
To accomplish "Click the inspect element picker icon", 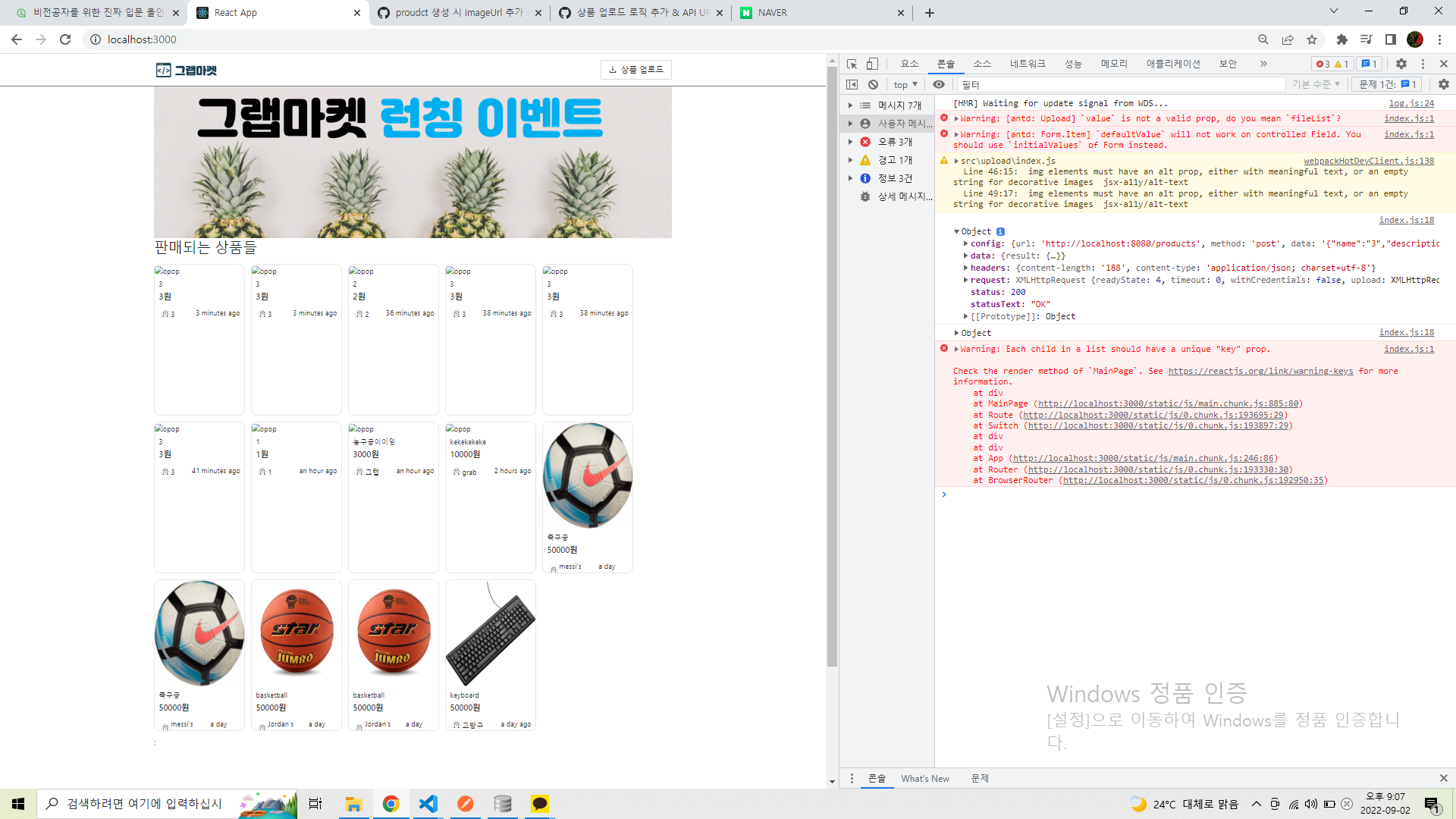I will (852, 64).
